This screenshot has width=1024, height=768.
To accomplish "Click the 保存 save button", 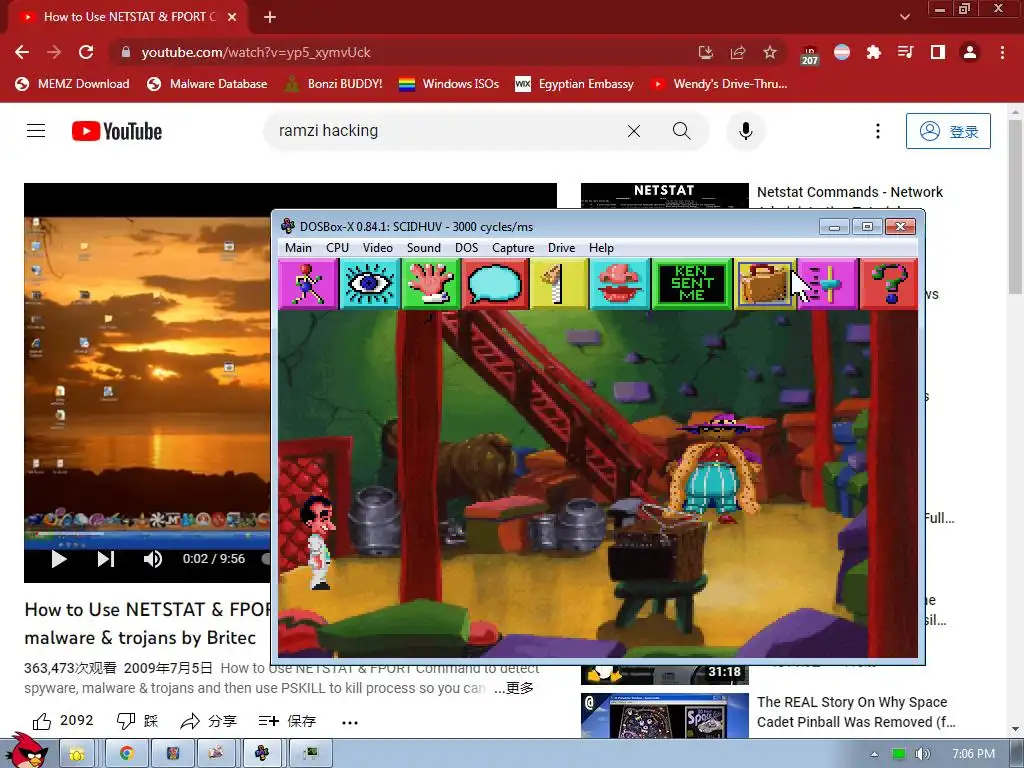I will 287,720.
